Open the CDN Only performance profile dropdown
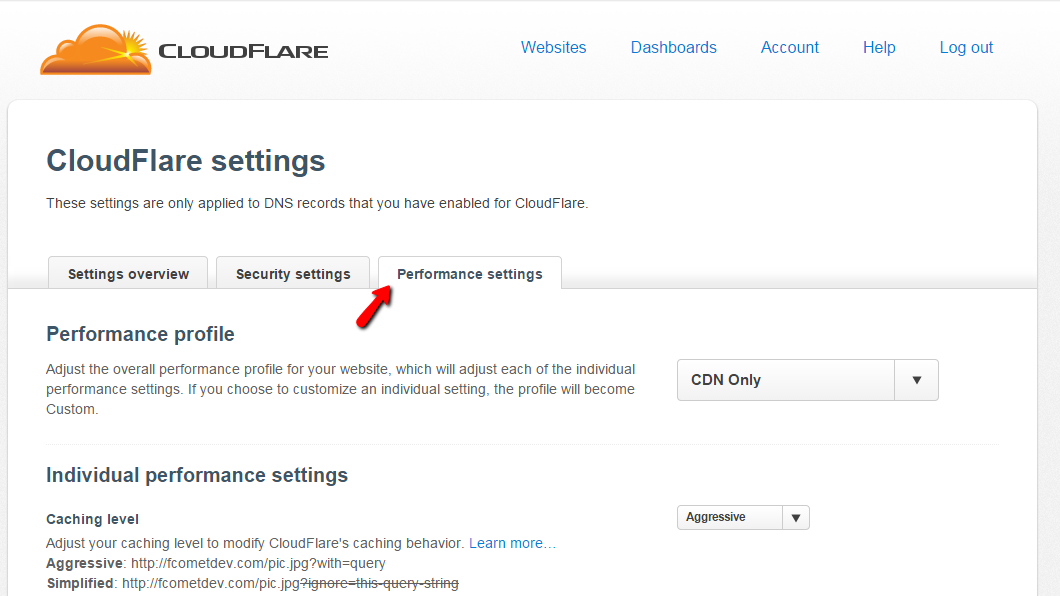Image resolution: width=1060 pixels, height=596 pixels. pos(808,380)
